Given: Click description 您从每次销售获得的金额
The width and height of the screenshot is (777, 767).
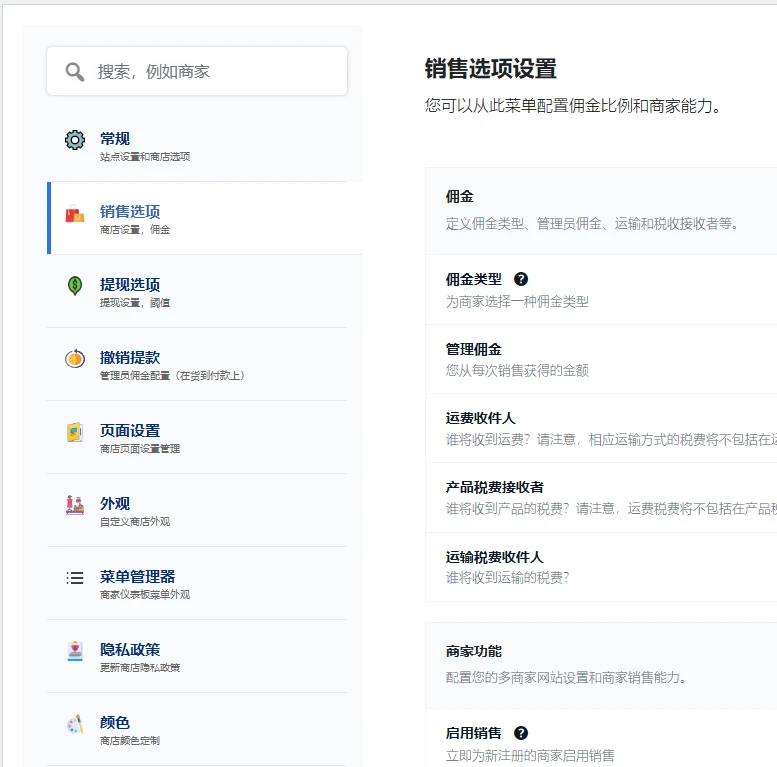Looking at the screenshot, I should point(517,371).
